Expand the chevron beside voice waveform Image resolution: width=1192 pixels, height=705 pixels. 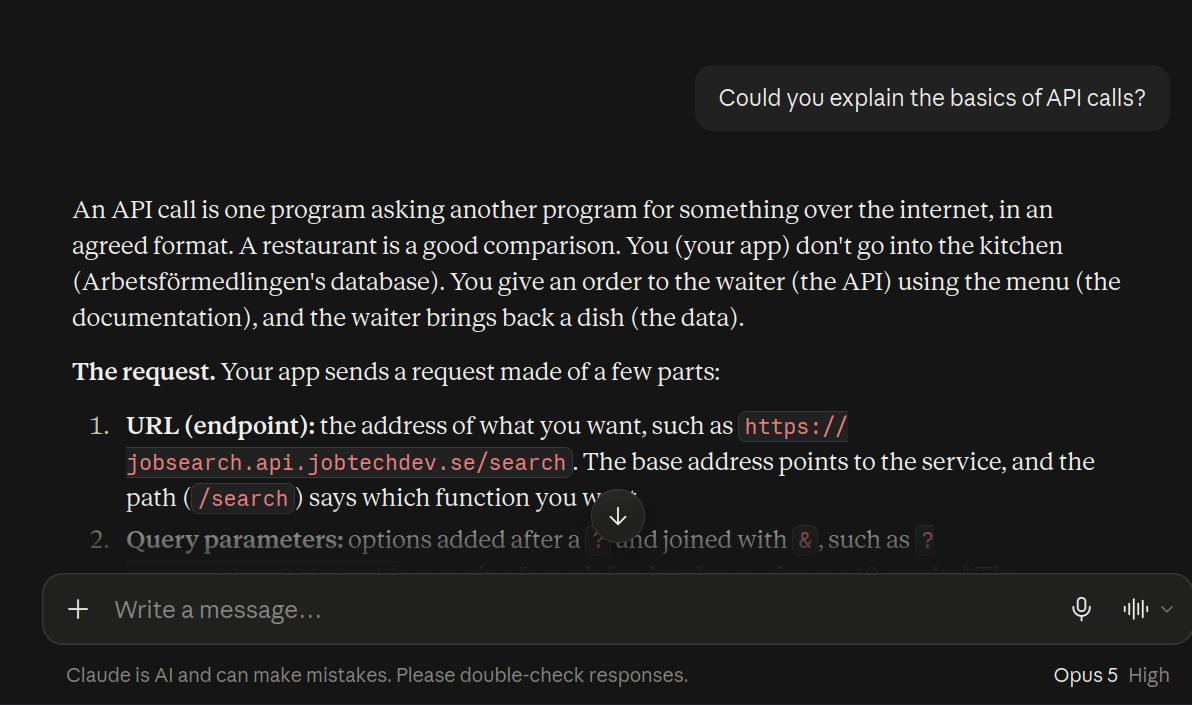pyautogui.click(x=1167, y=609)
